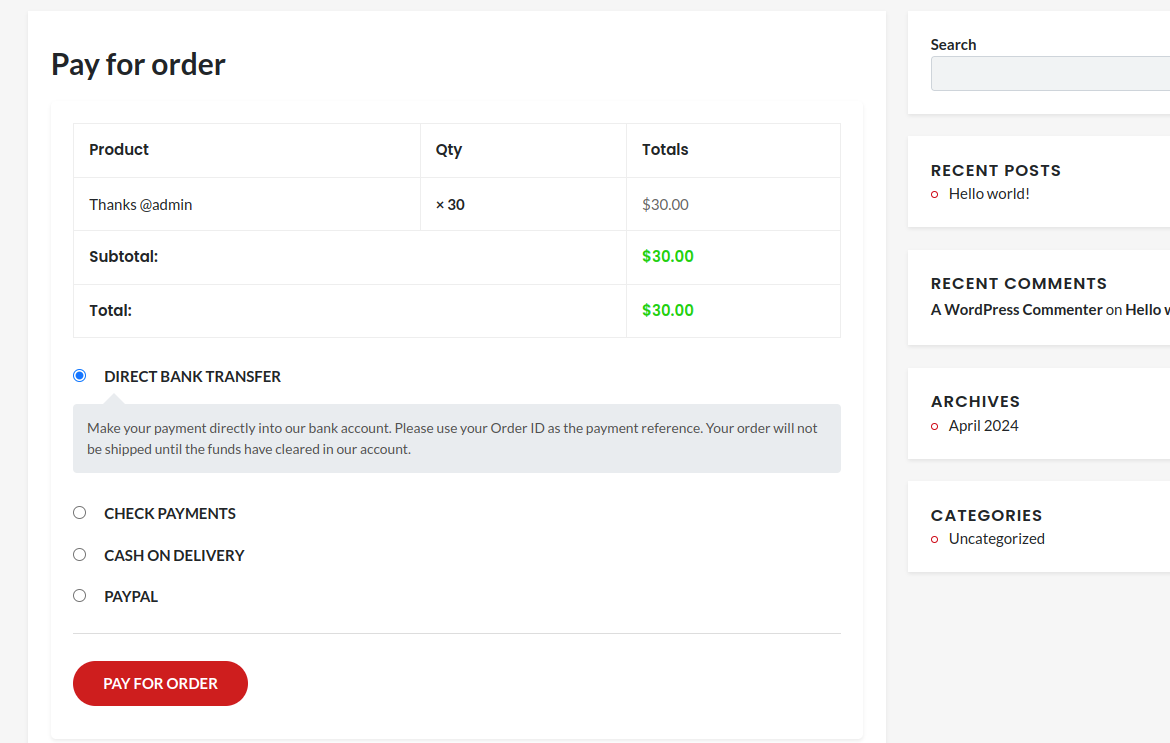
Task: Click the red bullet beside April 2024
Action: (935, 427)
